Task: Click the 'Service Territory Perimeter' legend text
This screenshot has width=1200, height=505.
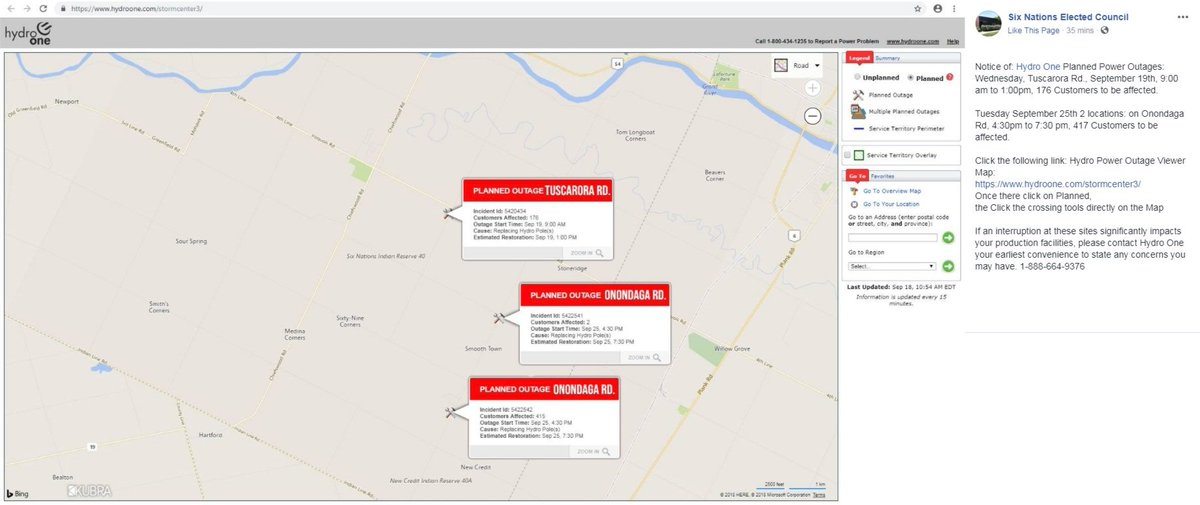Action: point(906,128)
